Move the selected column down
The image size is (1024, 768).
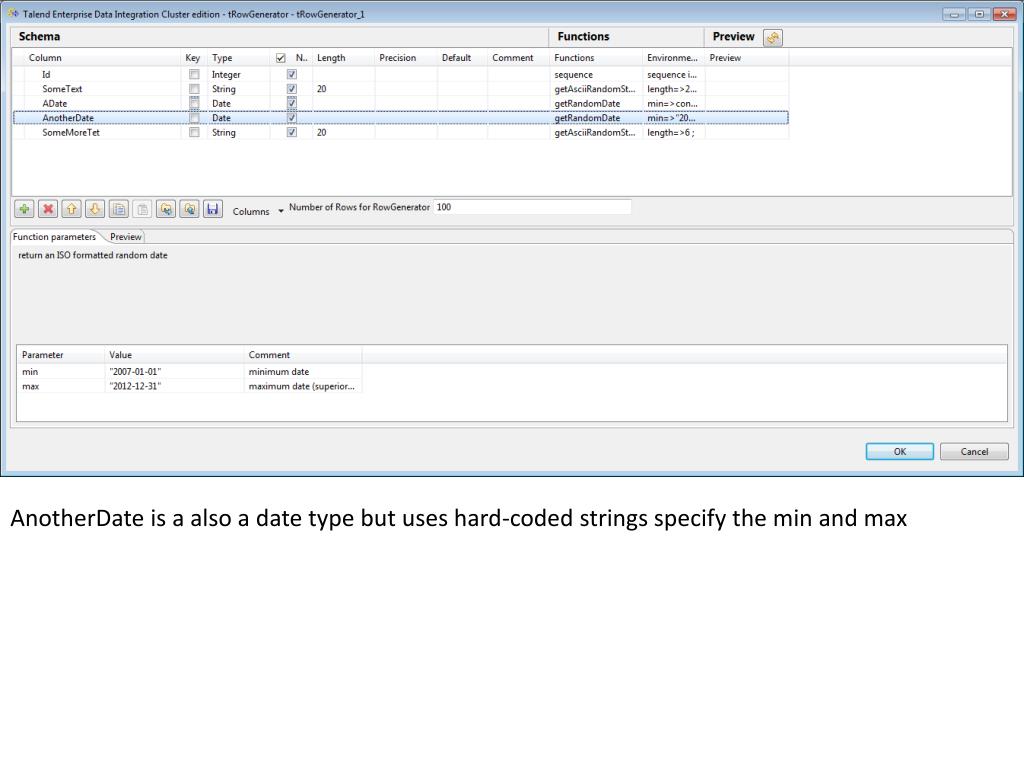pyautogui.click(x=95, y=209)
